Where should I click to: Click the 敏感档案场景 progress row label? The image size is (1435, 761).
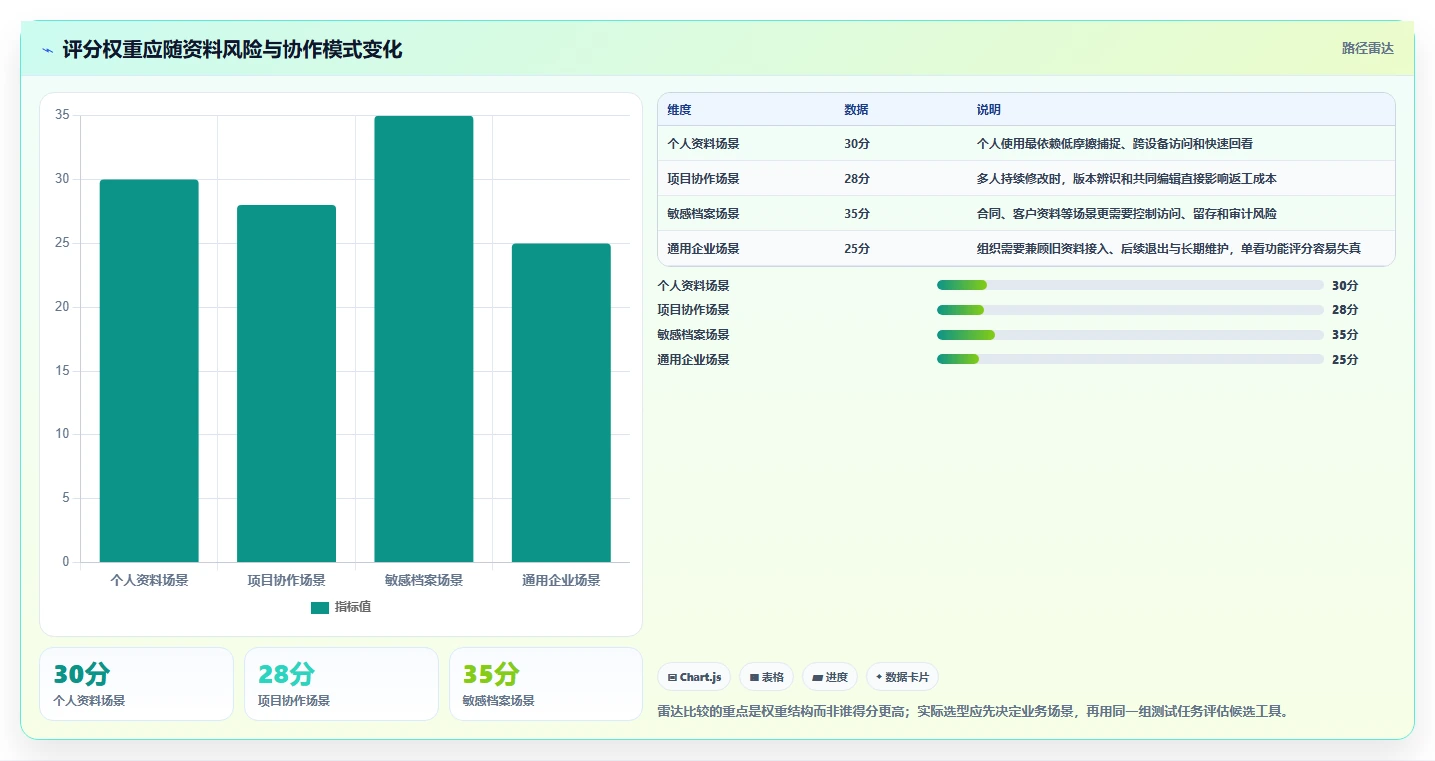coord(693,335)
